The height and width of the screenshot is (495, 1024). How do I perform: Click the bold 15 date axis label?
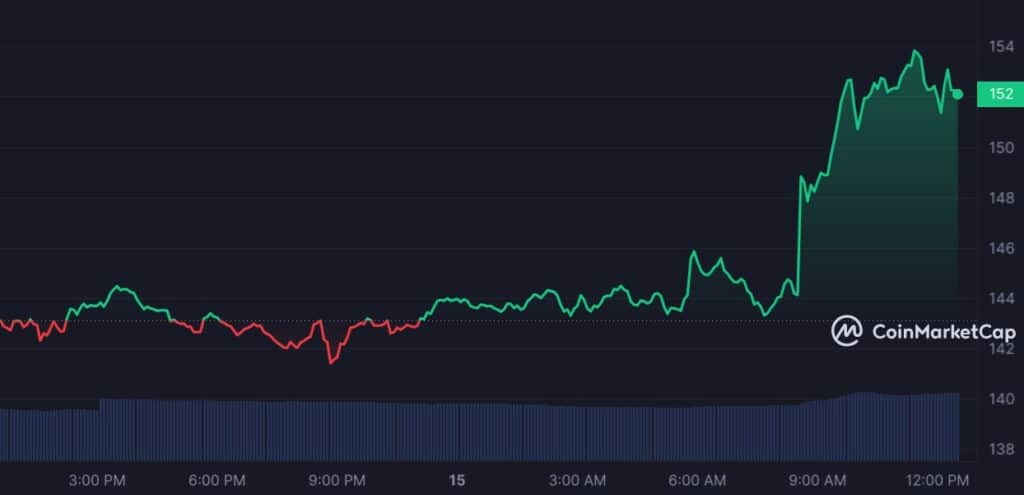457,481
